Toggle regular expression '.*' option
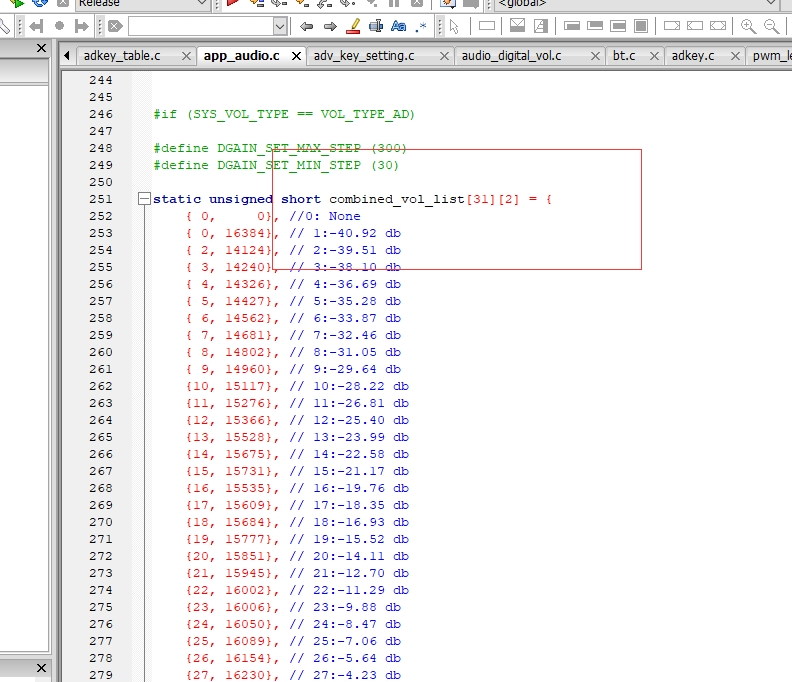The height and width of the screenshot is (682, 792). (421, 26)
